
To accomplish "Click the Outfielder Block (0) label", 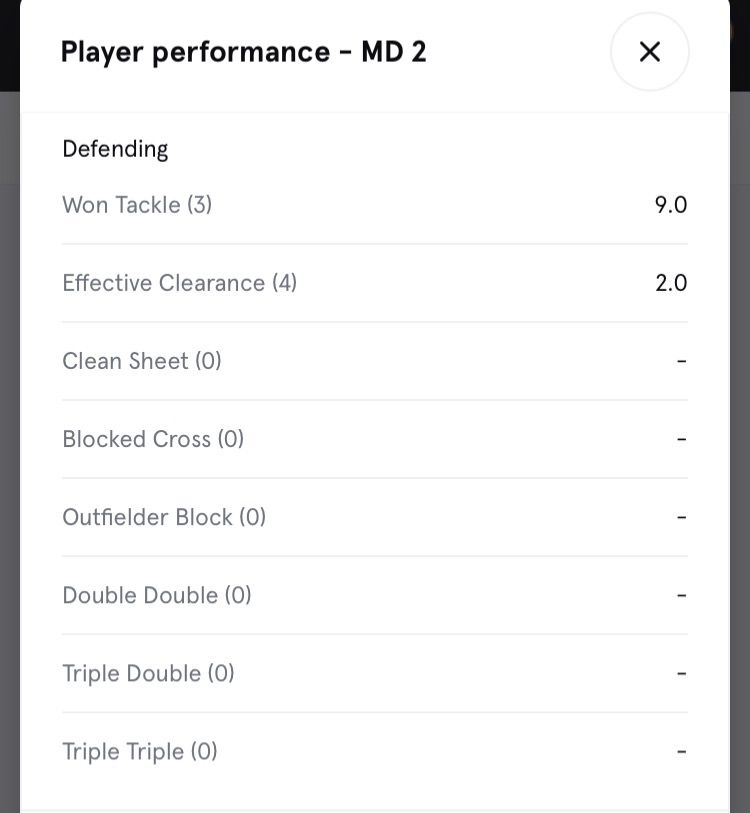I will click(x=164, y=517).
